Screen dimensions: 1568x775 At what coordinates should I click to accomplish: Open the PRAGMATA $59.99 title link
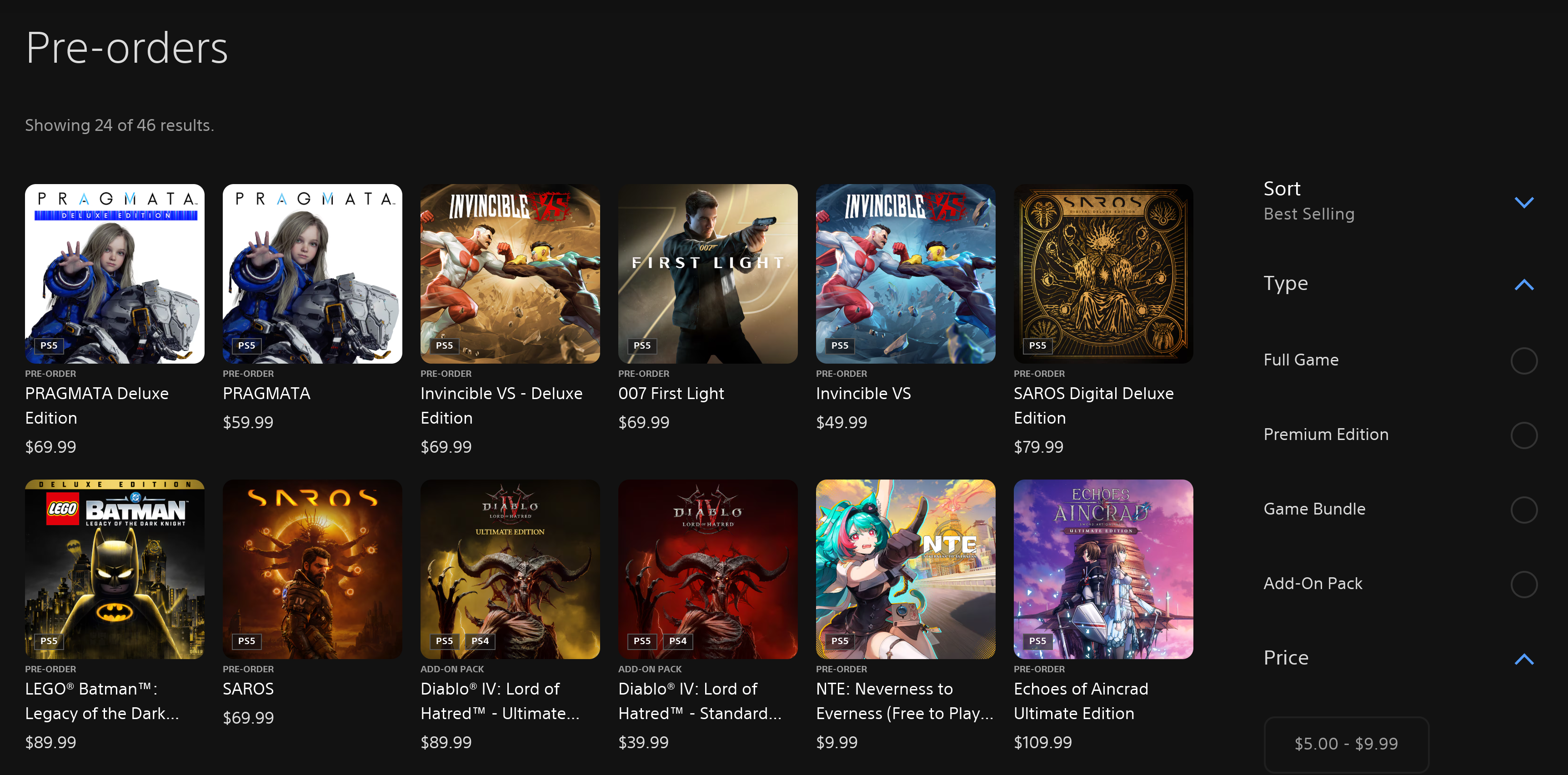pyautogui.click(x=266, y=393)
